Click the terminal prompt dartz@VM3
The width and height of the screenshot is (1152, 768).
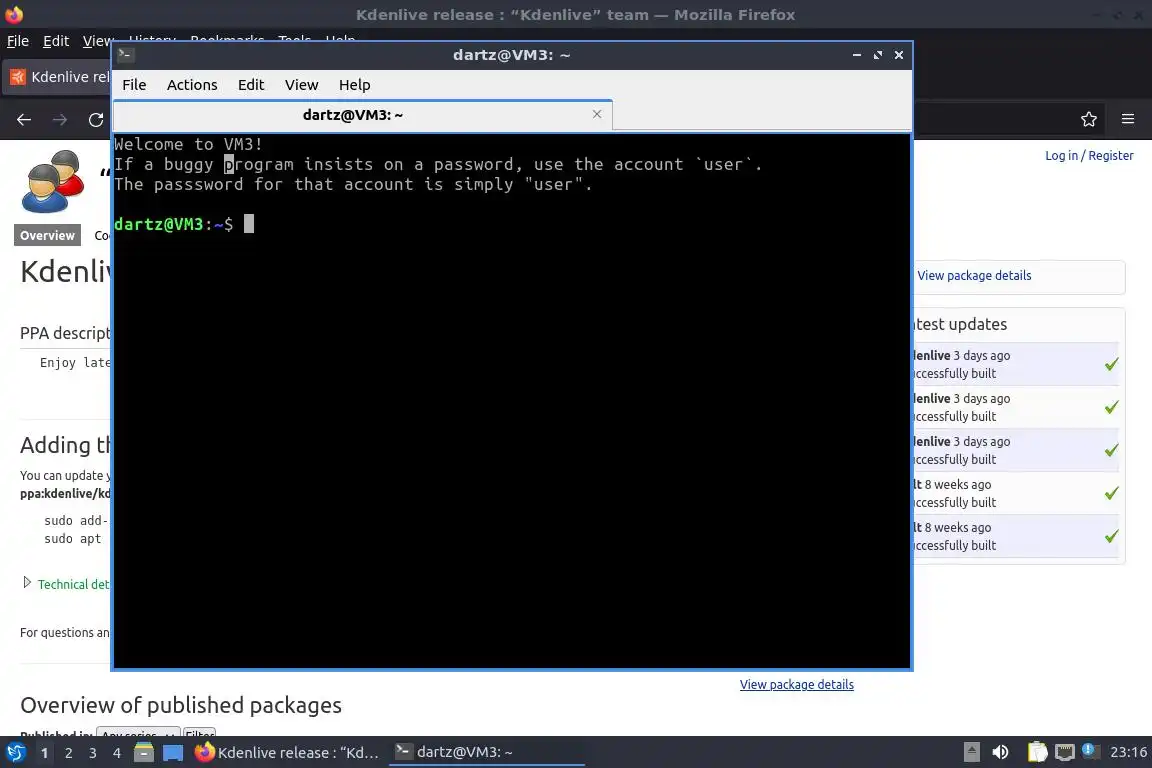(x=158, y=224)
